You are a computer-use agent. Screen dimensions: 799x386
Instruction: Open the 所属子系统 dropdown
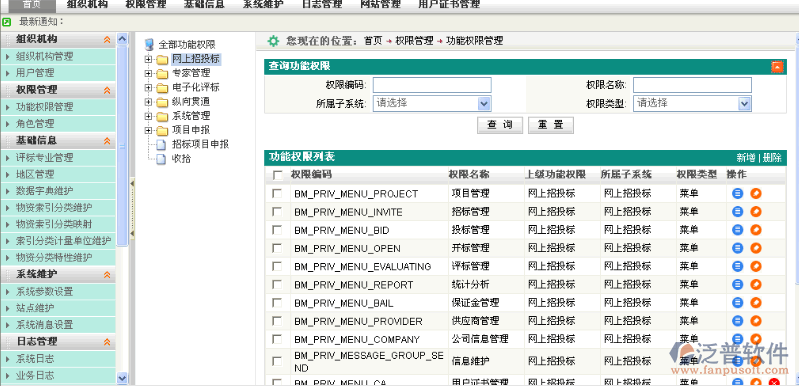tap(432, 103)
